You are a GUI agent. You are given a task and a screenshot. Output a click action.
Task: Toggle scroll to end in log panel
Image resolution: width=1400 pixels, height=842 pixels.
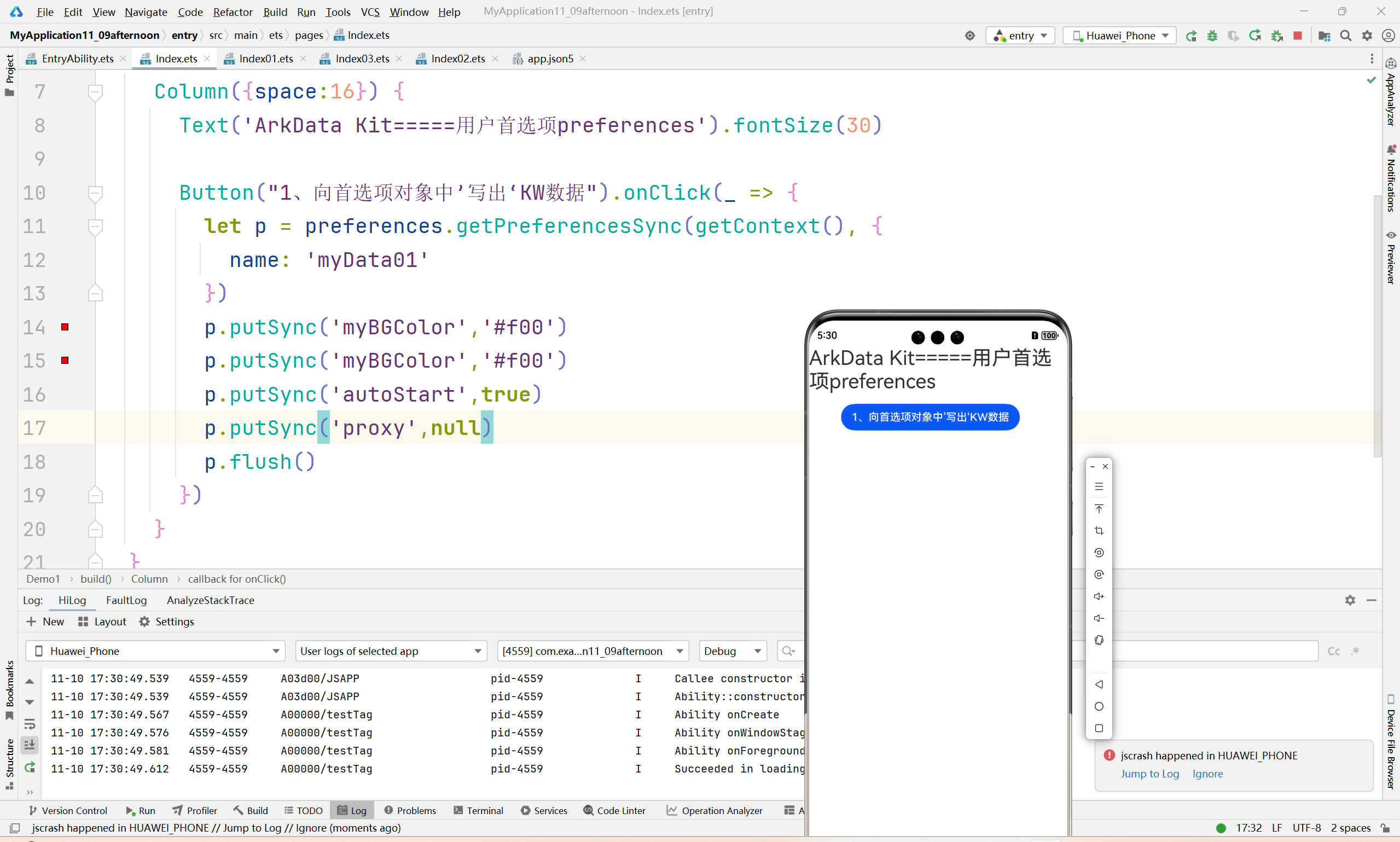point(30,745)
